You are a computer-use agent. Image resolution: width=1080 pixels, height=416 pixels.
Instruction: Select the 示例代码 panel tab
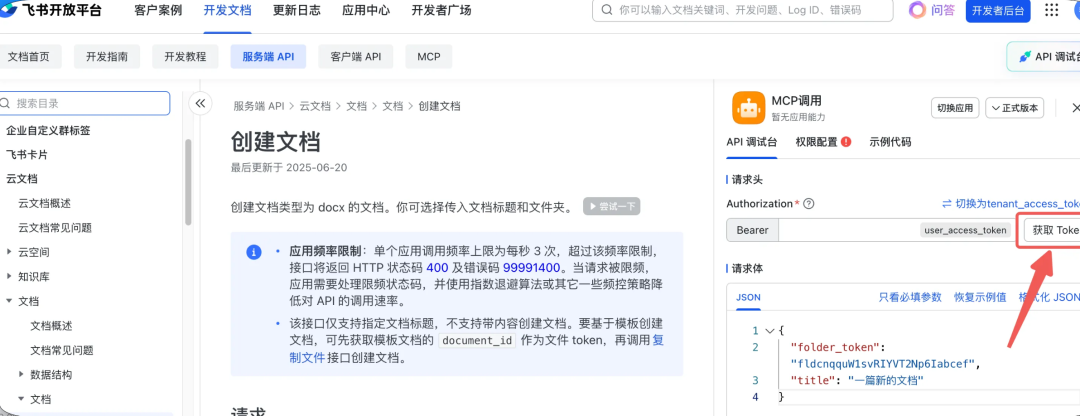click(890, 142)
